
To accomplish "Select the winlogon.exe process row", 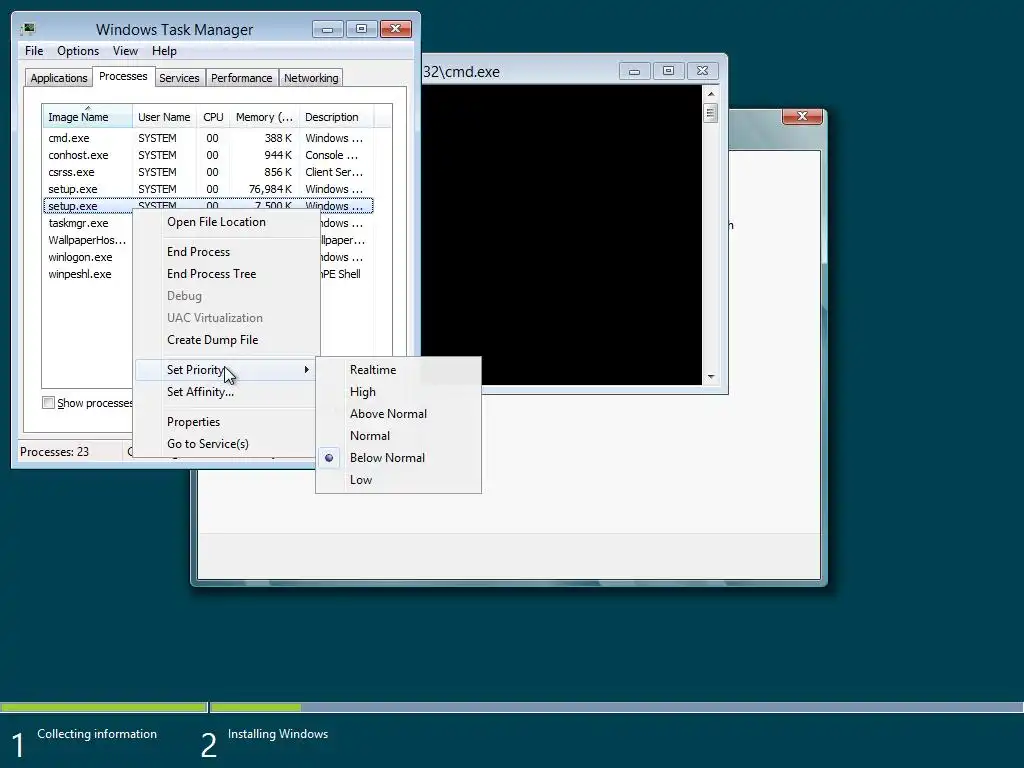I will pyautogui.click(x=88, y=257).
